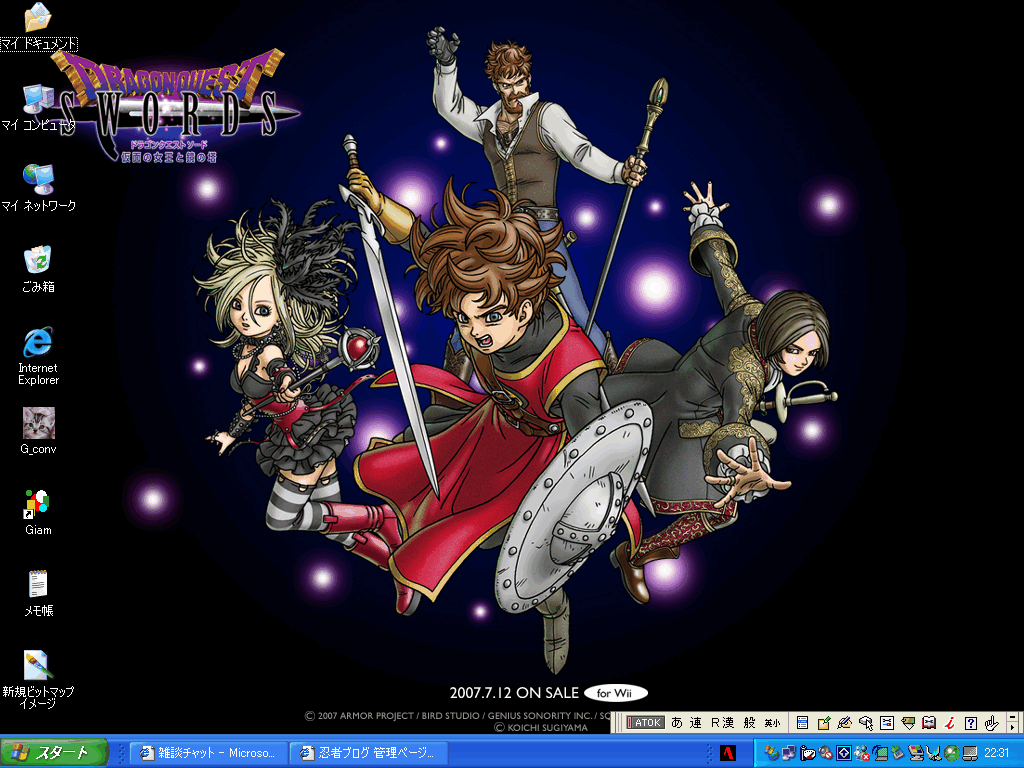Select the G_conv cat picture icon
The width and height of the screenshot is (1024, 768).
click(x=38, y=431)
